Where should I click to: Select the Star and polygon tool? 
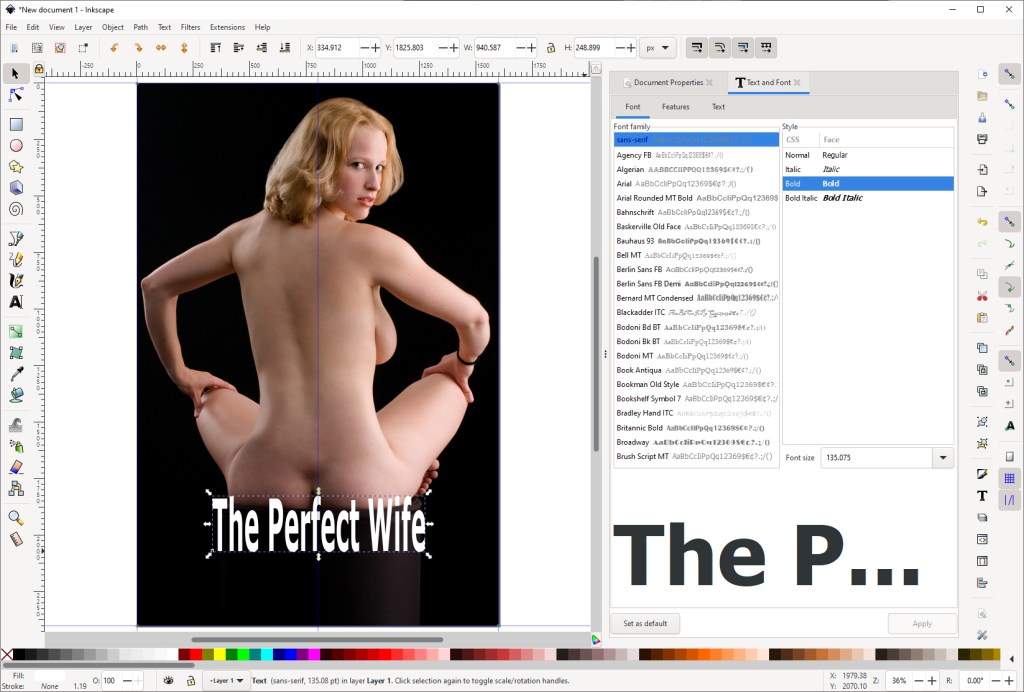pyautogui.click(x=16, y=166)
